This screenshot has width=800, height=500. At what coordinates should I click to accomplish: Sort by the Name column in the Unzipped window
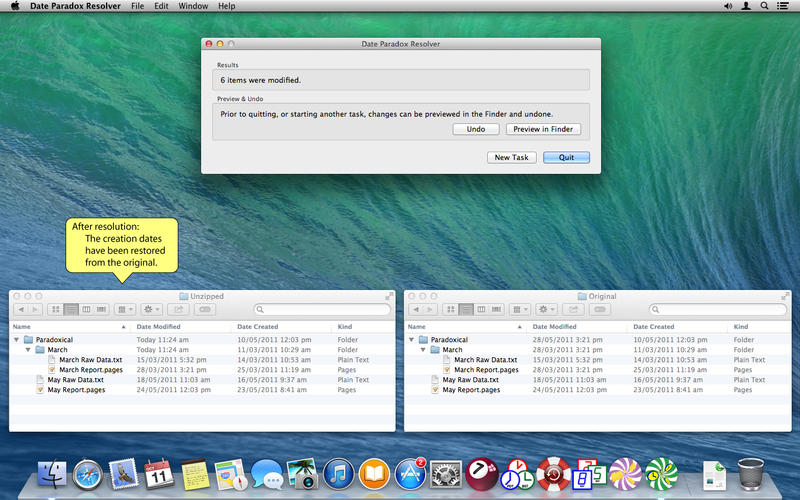click(x=69, y=327)
